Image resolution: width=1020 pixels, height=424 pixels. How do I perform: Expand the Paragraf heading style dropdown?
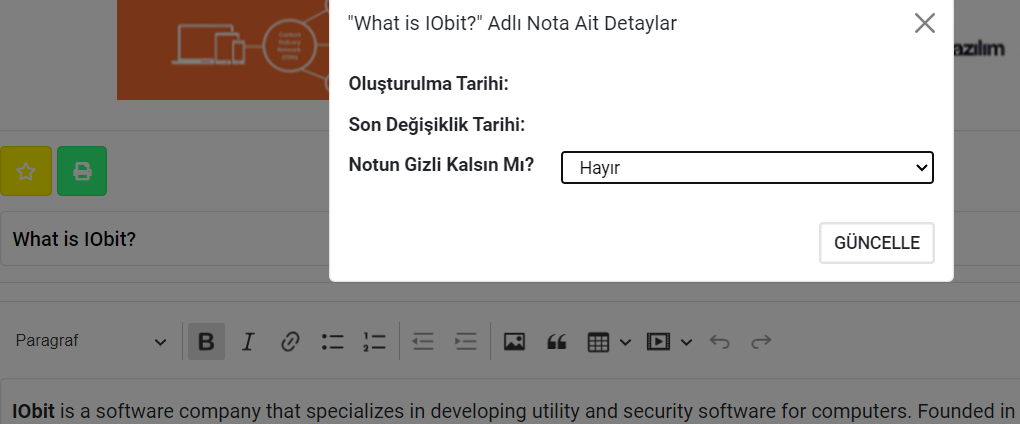coord(90,342)
